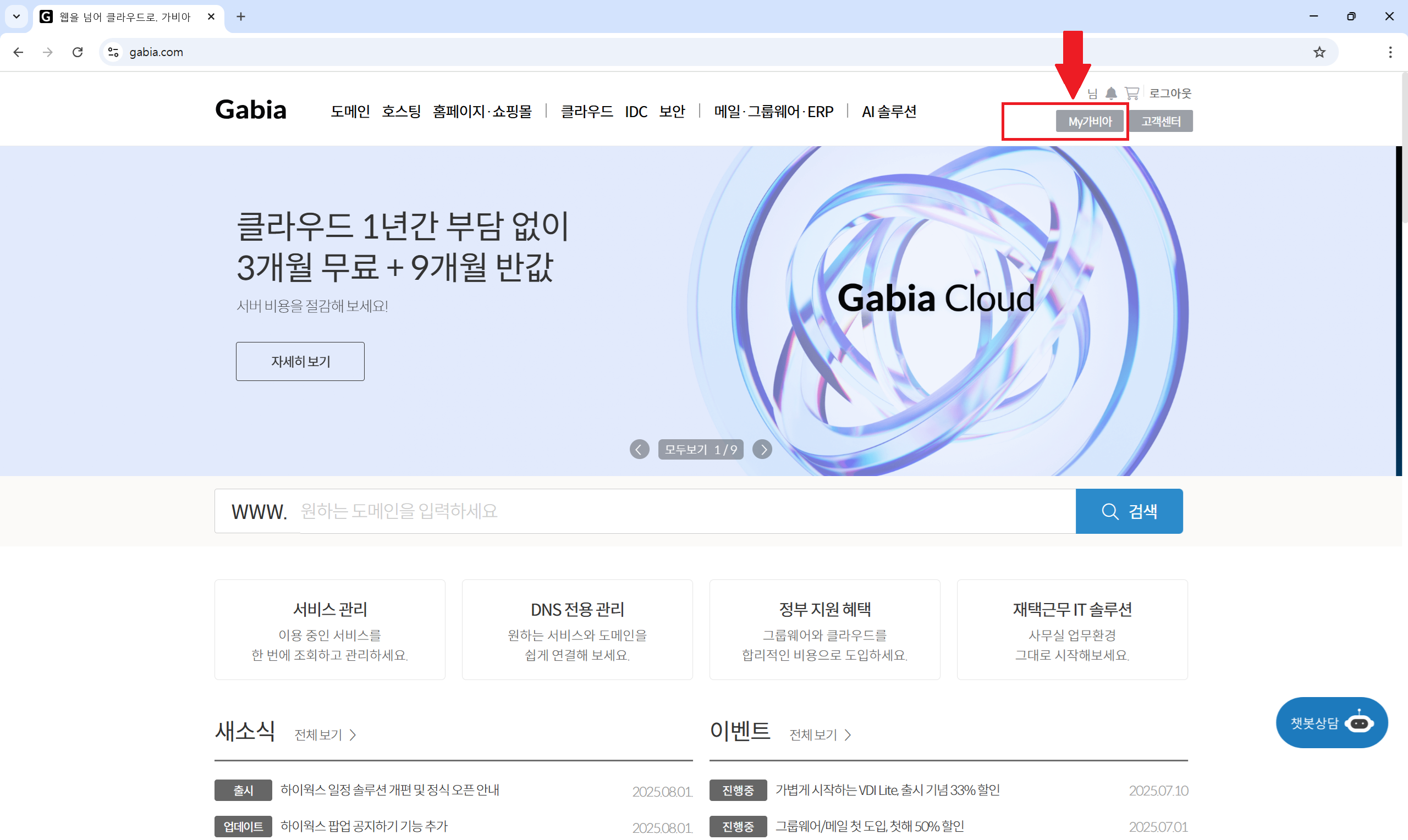Screen dimensions: 1408x840
Task: Click the site information icon in address bar
Action: (x=113, y=52)
